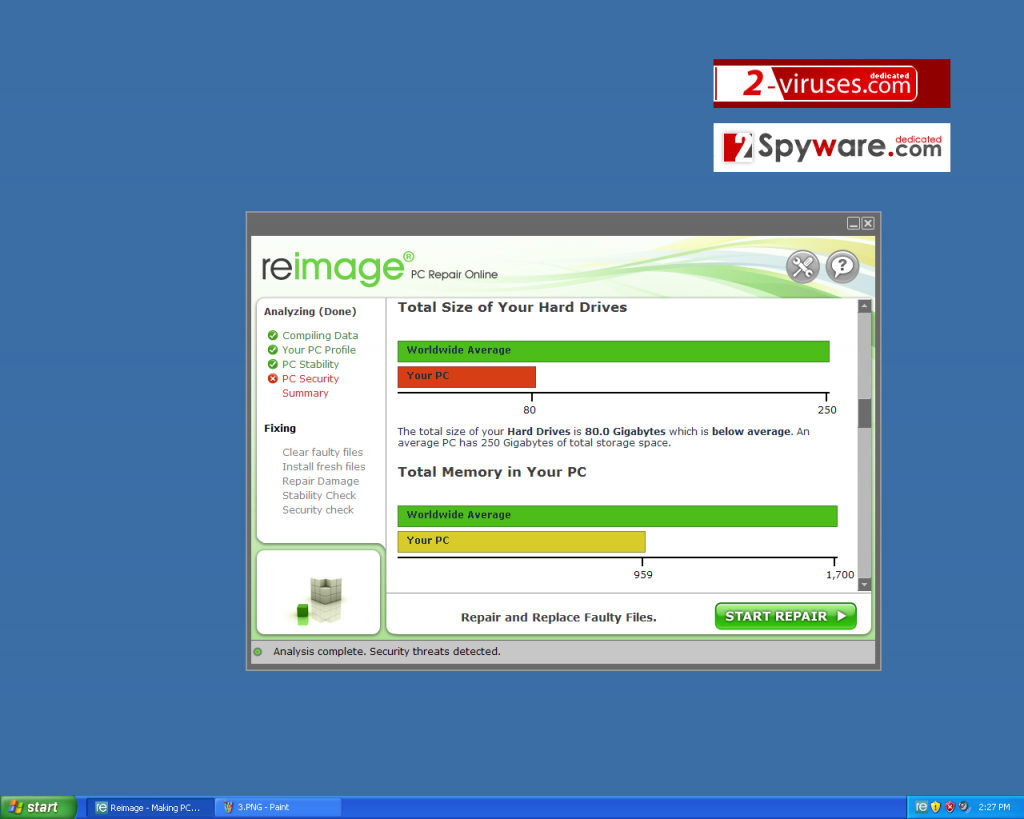Open the yellow shield tray icon
The width and height of the screenshot is (1024, 819).
(935, 807)
